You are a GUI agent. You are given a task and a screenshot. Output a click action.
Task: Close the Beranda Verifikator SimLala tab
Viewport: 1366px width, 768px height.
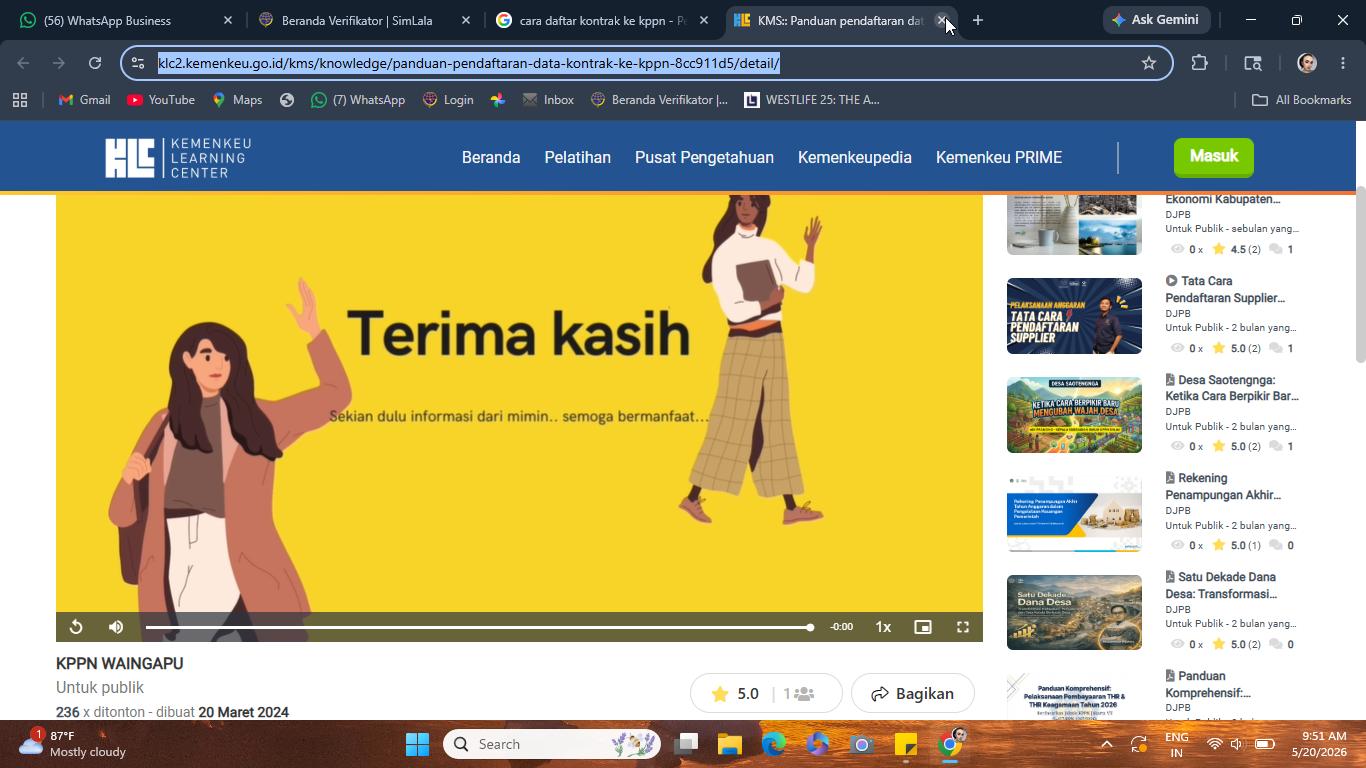click(466, 20)
